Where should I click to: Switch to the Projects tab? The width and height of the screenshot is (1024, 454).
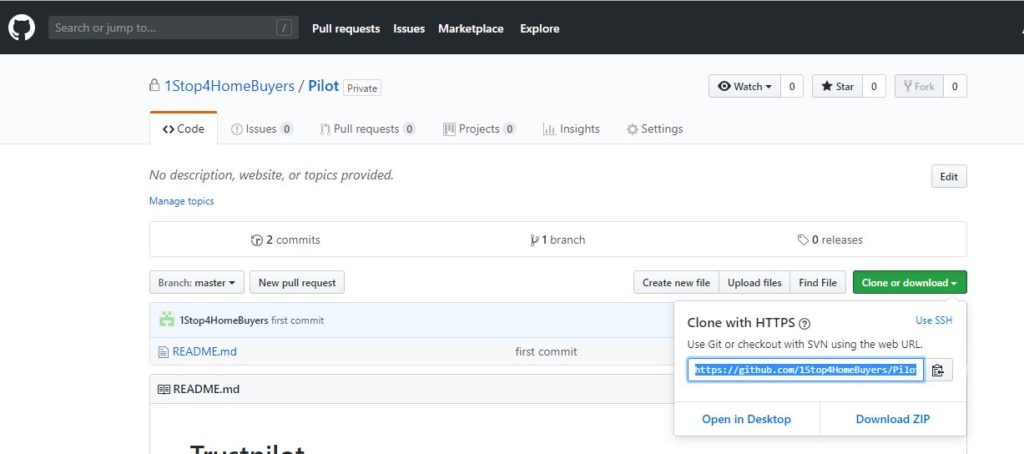[479, 129]
